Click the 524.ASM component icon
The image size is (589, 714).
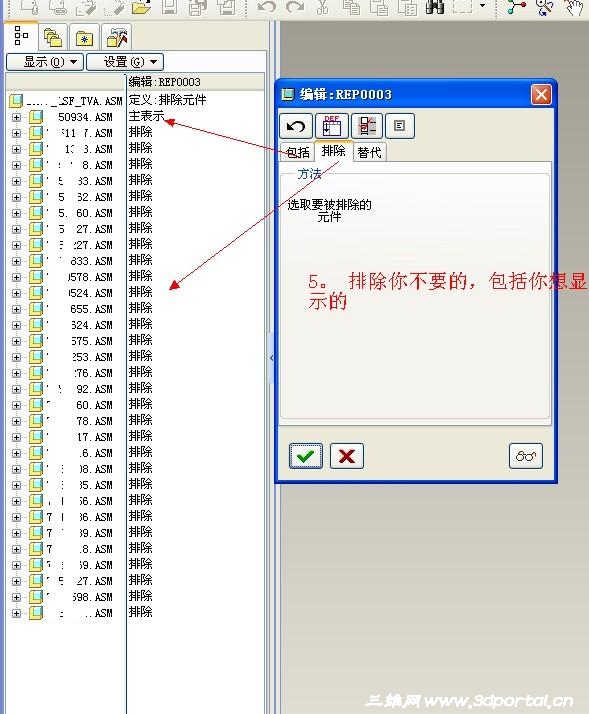pos(36,293)
